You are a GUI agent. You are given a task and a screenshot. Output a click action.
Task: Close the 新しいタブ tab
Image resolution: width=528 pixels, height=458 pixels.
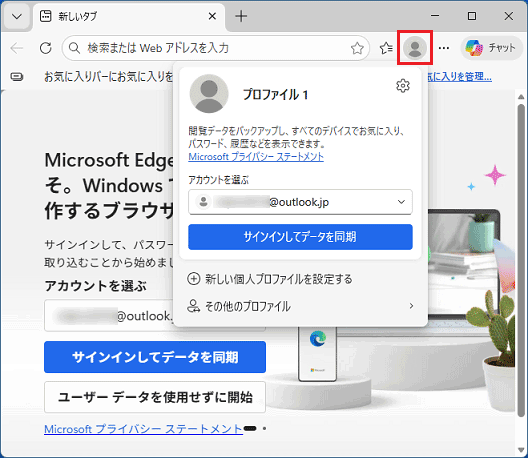click(212, 16)
